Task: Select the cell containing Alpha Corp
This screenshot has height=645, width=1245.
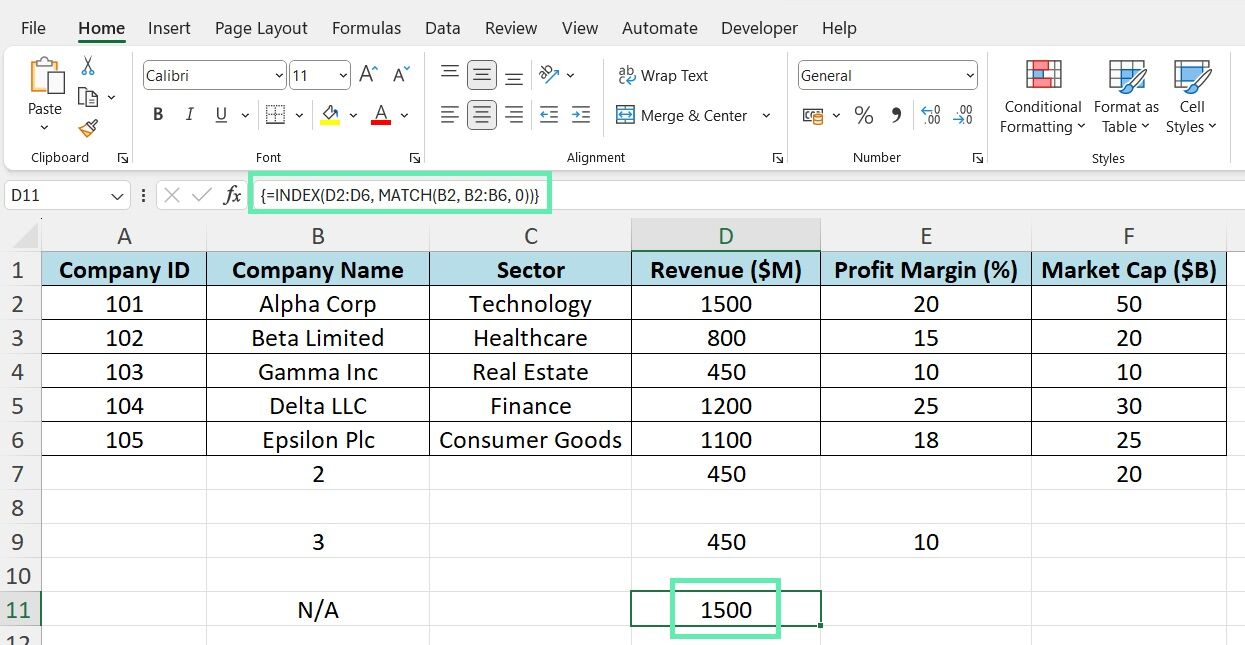Action: pyautogui.click(x=318, y=304)
